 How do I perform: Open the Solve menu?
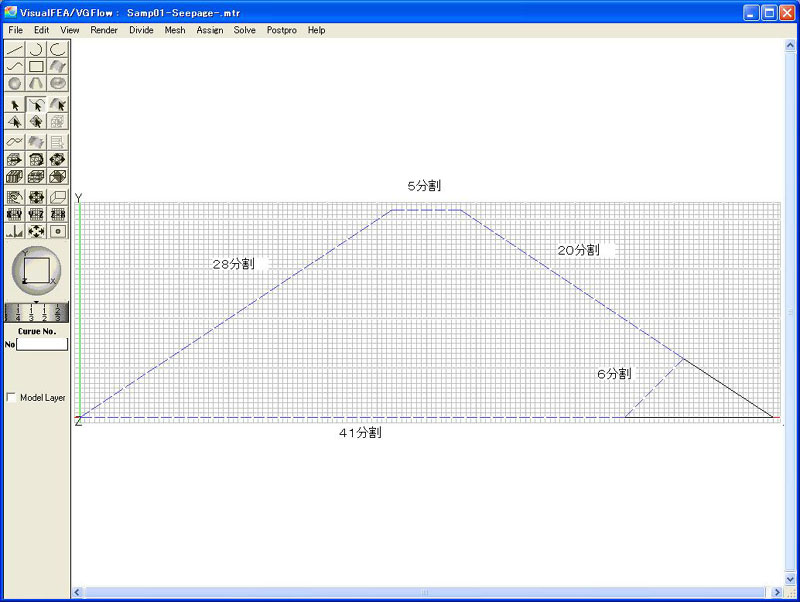click(244, 30)
